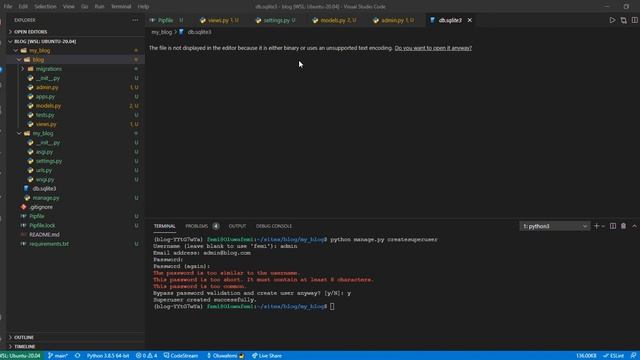Switch to the DEBUG CONSOLE panel tab
Viewport: 640px width, 360px height.
point(273,226)
